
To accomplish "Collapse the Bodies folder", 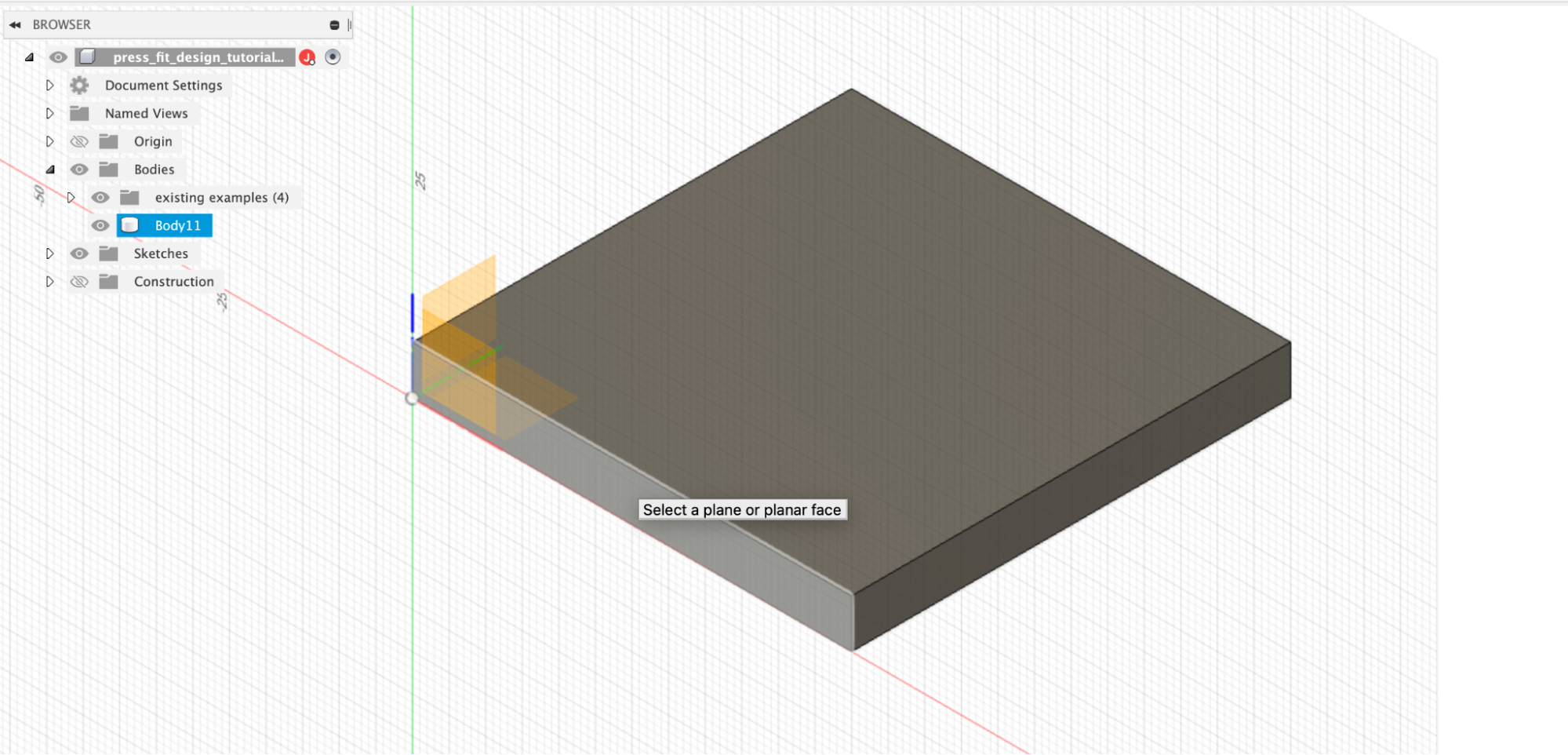I will tap(50, 170).
